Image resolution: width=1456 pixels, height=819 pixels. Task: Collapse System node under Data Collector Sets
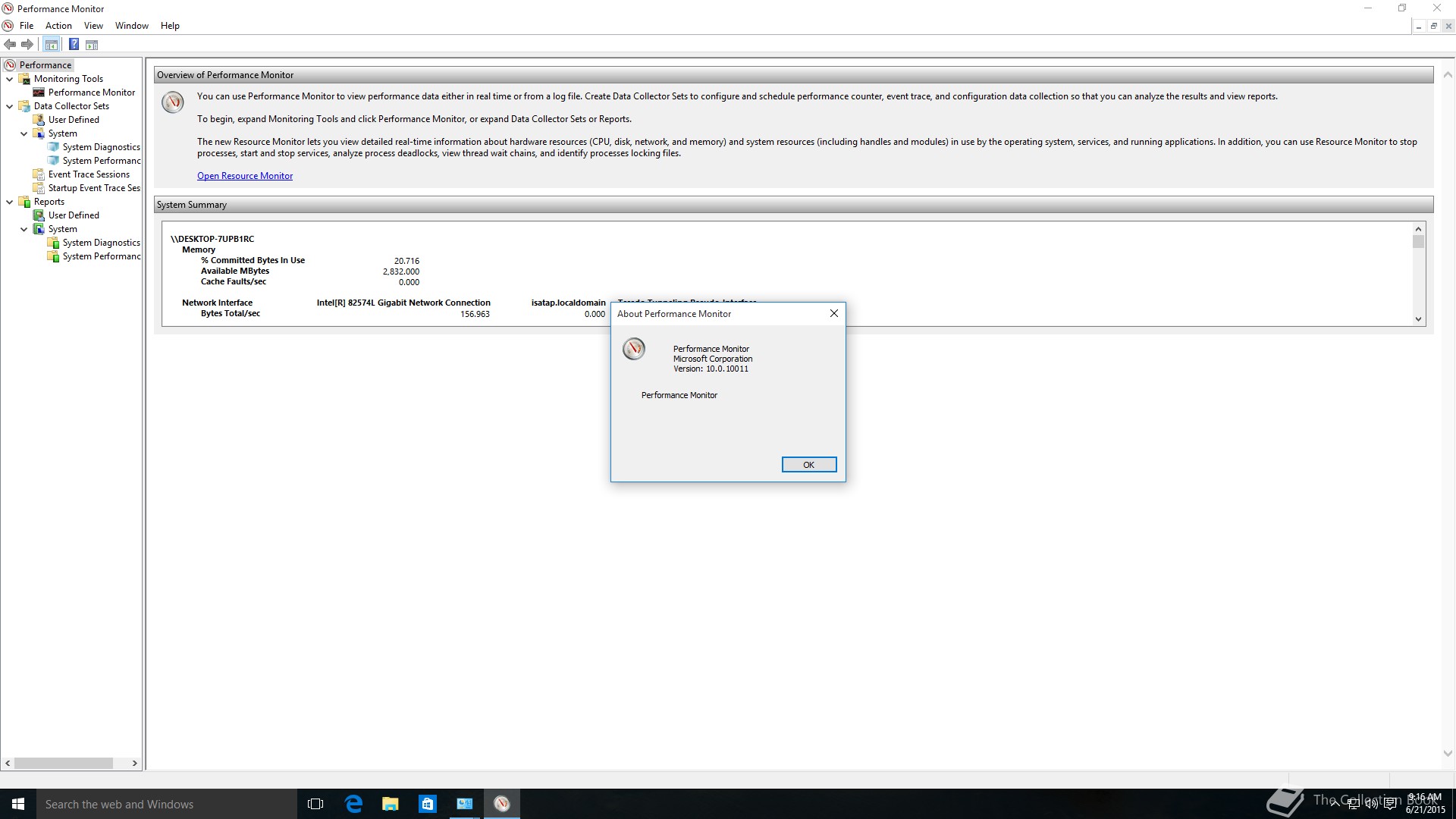(x=24, y=133)
